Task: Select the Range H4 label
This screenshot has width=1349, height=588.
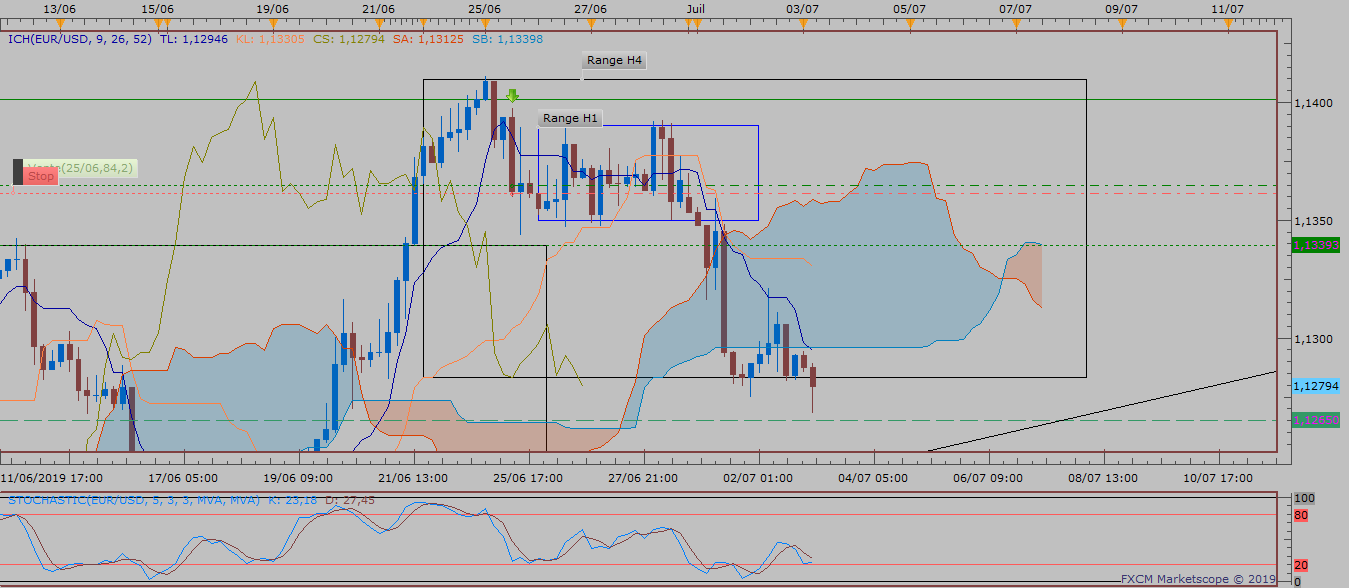Action: coord(614,61)
